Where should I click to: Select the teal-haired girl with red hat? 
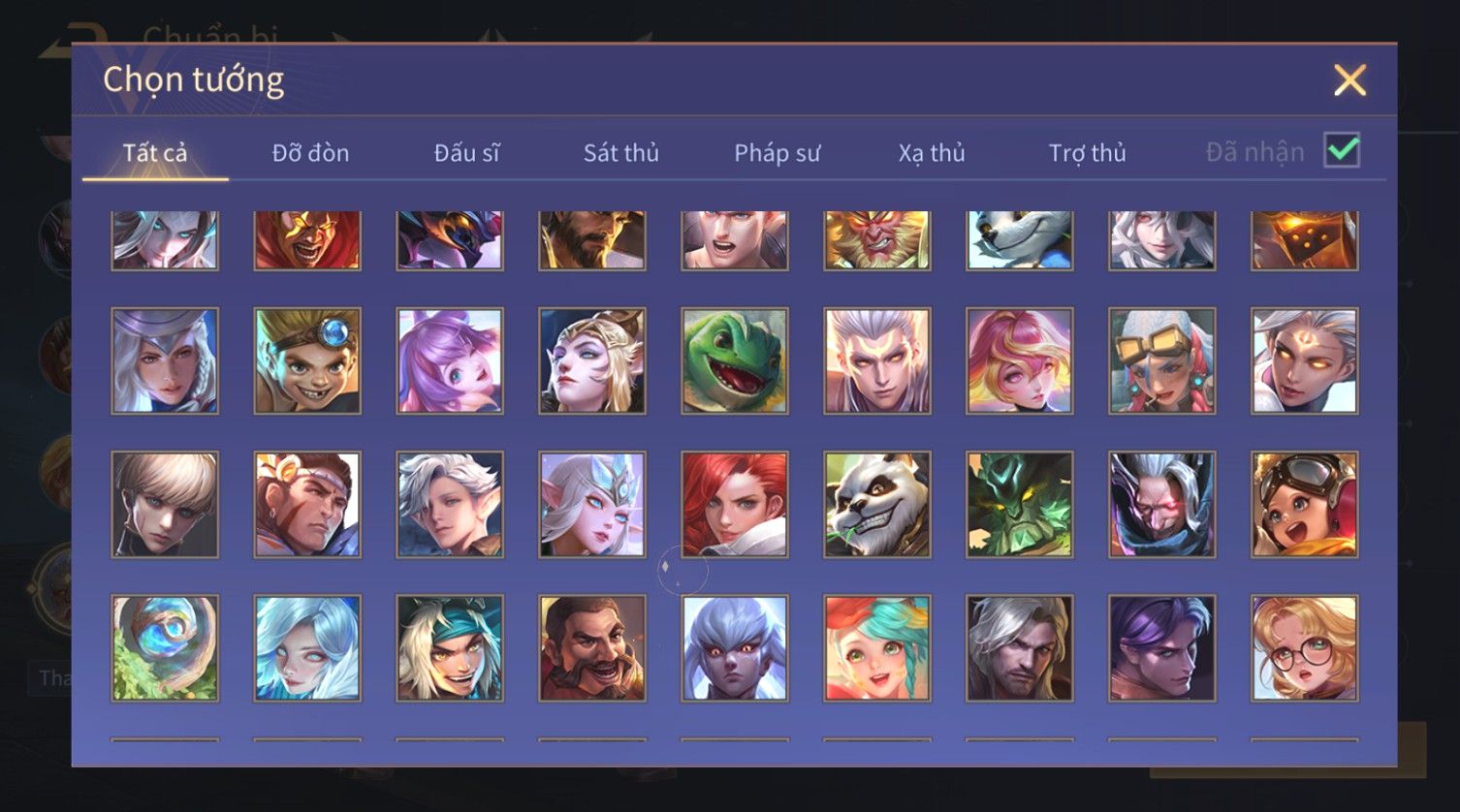(876, 648)
